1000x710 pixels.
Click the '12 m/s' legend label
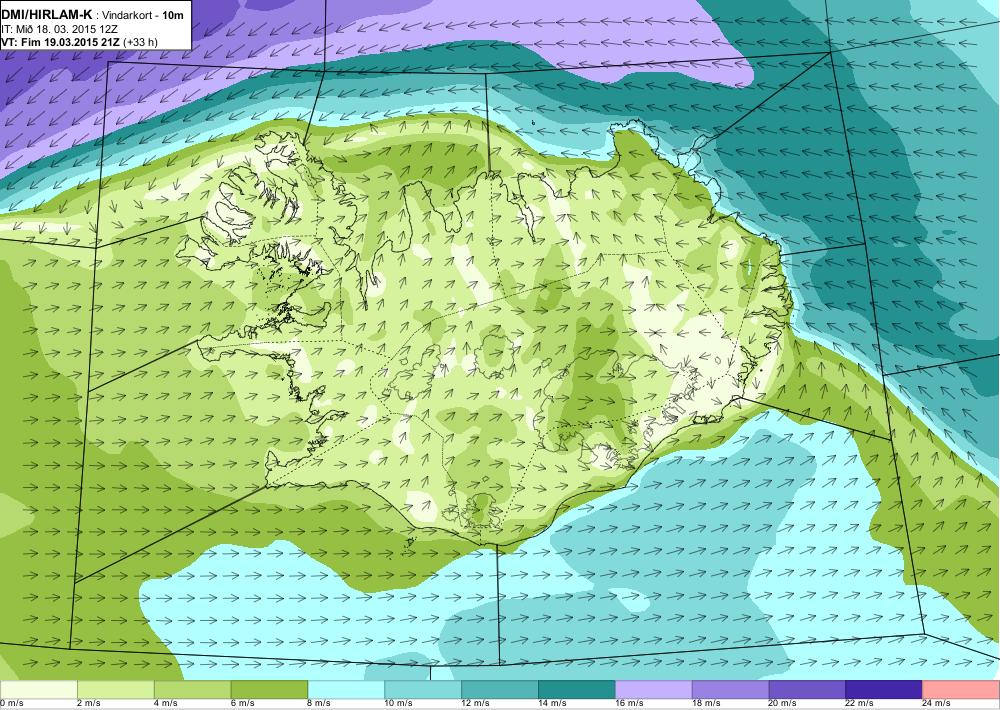tap(475, 704)
